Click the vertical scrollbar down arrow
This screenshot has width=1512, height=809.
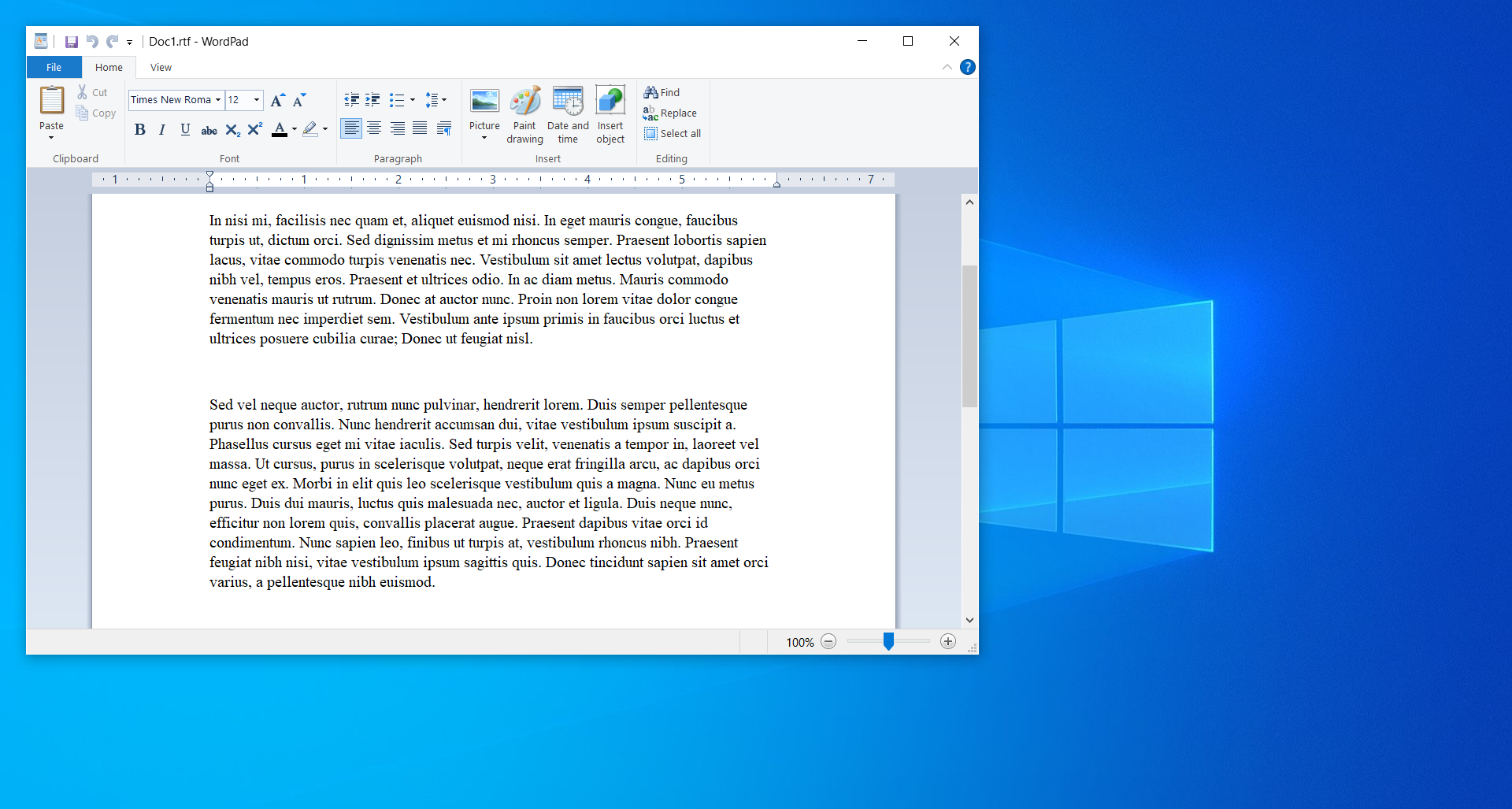point(969,620)
